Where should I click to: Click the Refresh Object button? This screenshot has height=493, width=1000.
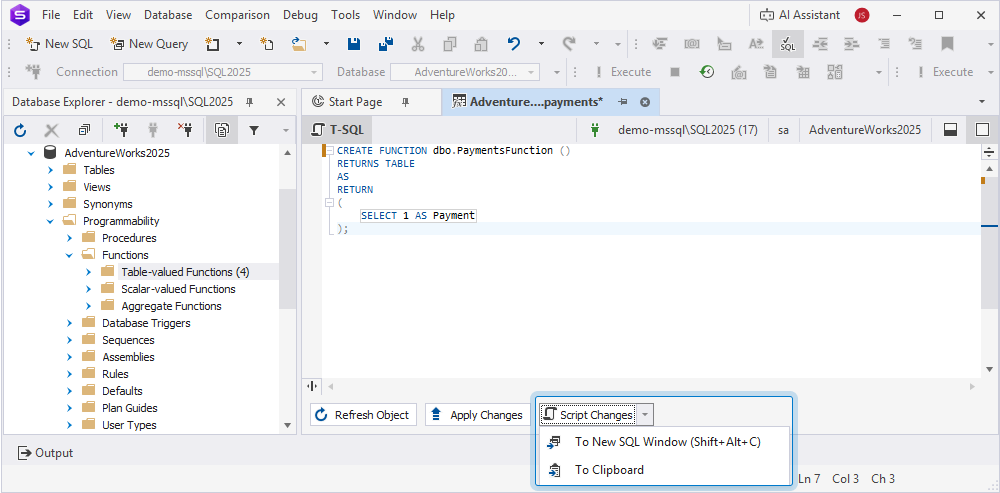click(364, 415)
